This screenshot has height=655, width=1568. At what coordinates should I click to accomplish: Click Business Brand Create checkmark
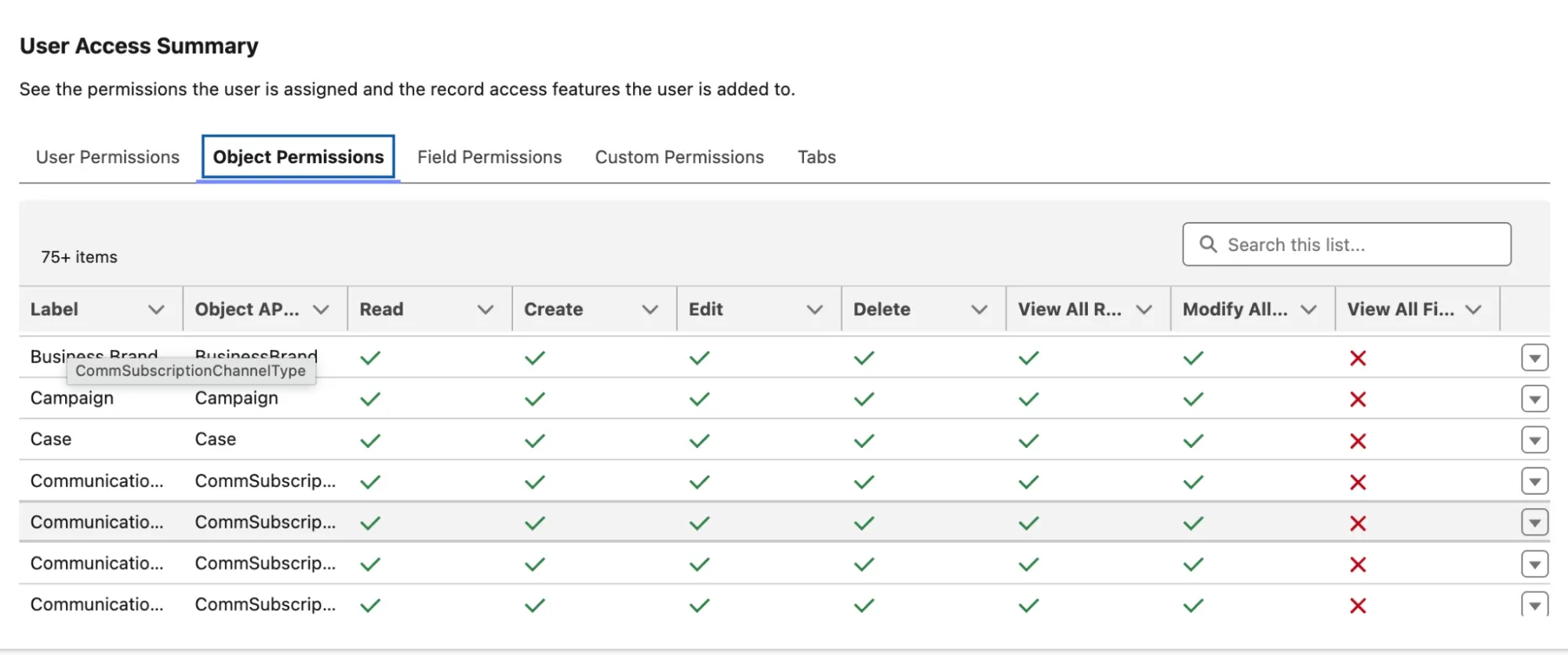(x=535, y=358)
